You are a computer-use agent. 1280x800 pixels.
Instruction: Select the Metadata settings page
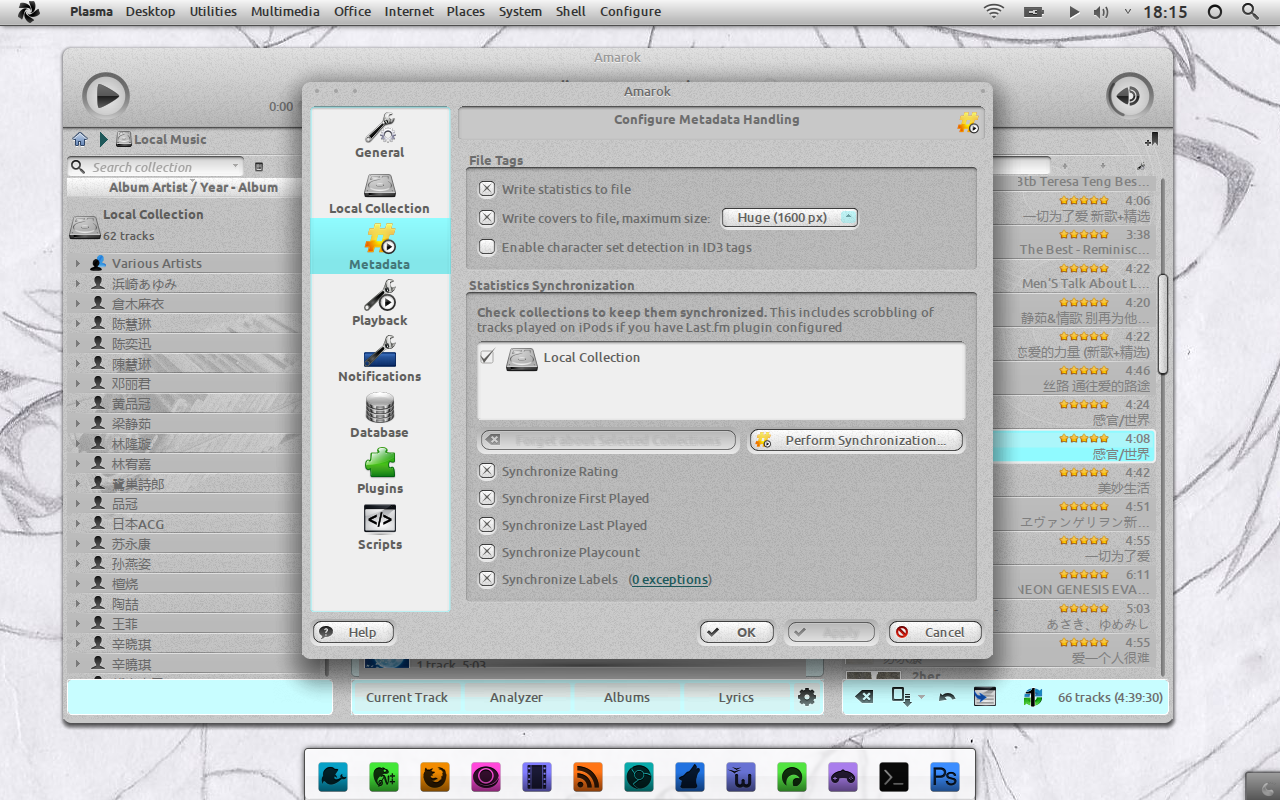[380, 247]
